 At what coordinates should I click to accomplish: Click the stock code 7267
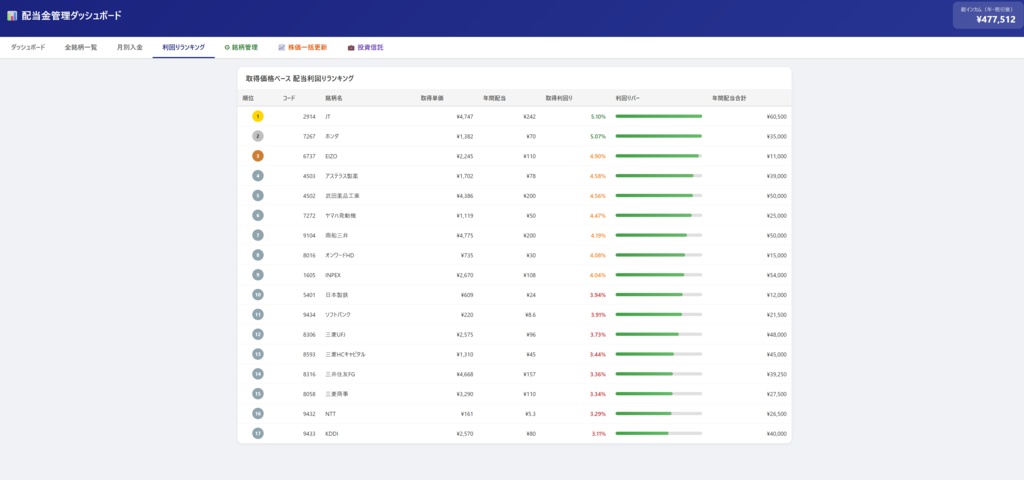(309, 136)
